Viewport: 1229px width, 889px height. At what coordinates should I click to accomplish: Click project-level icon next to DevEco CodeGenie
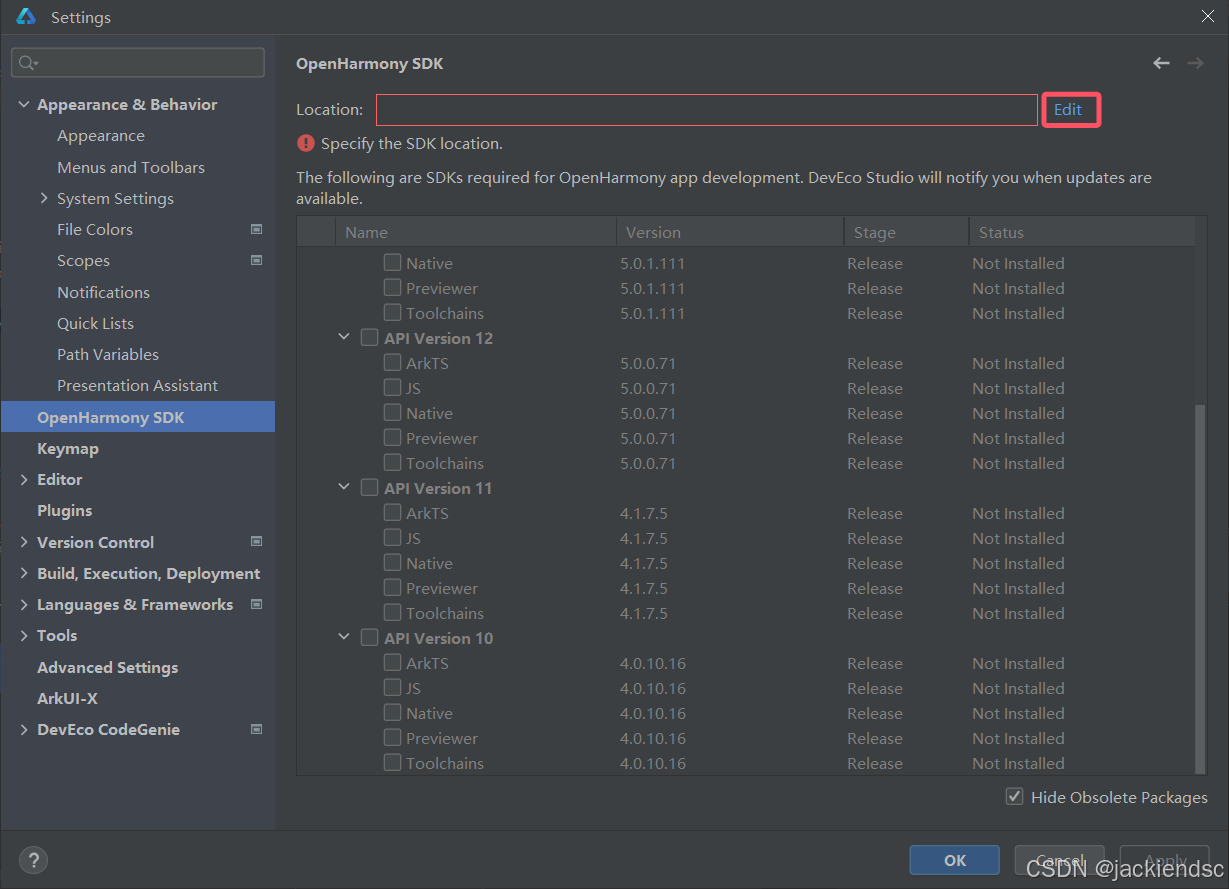pyautogui.click(x=257, y=729)
